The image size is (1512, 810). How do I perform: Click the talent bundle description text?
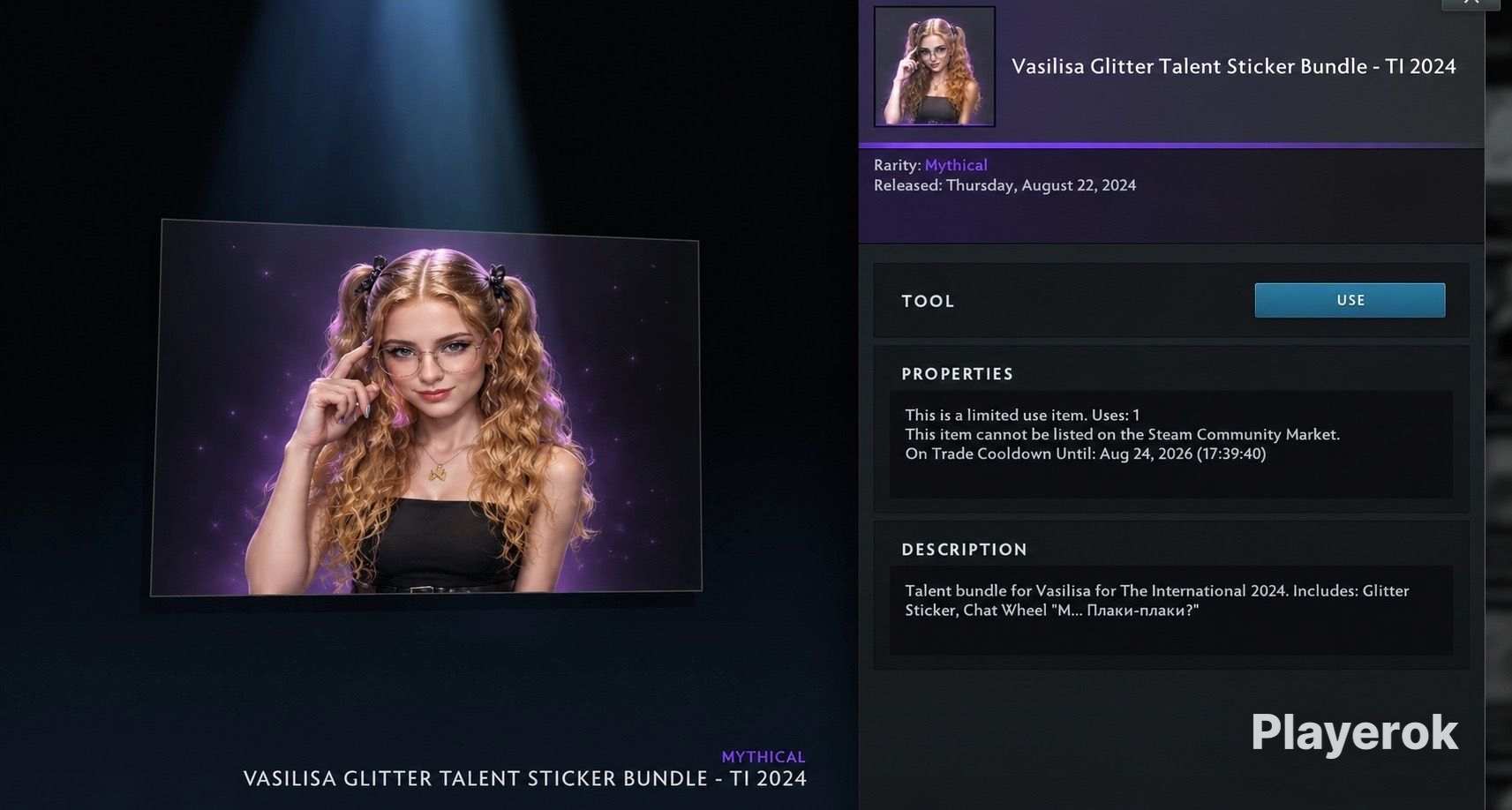(1156, 600)
